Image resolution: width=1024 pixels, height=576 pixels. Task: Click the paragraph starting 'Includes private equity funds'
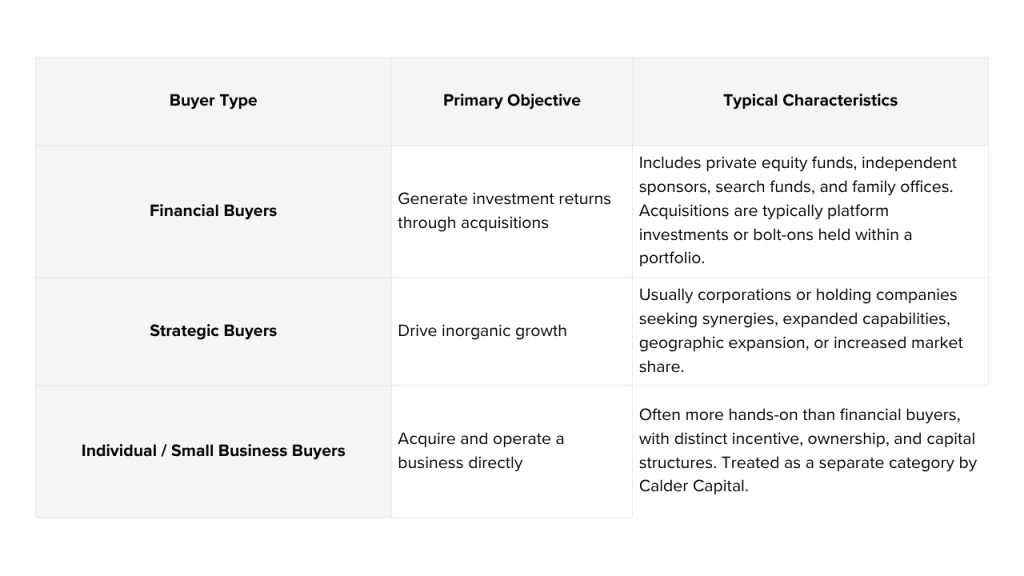798,211
